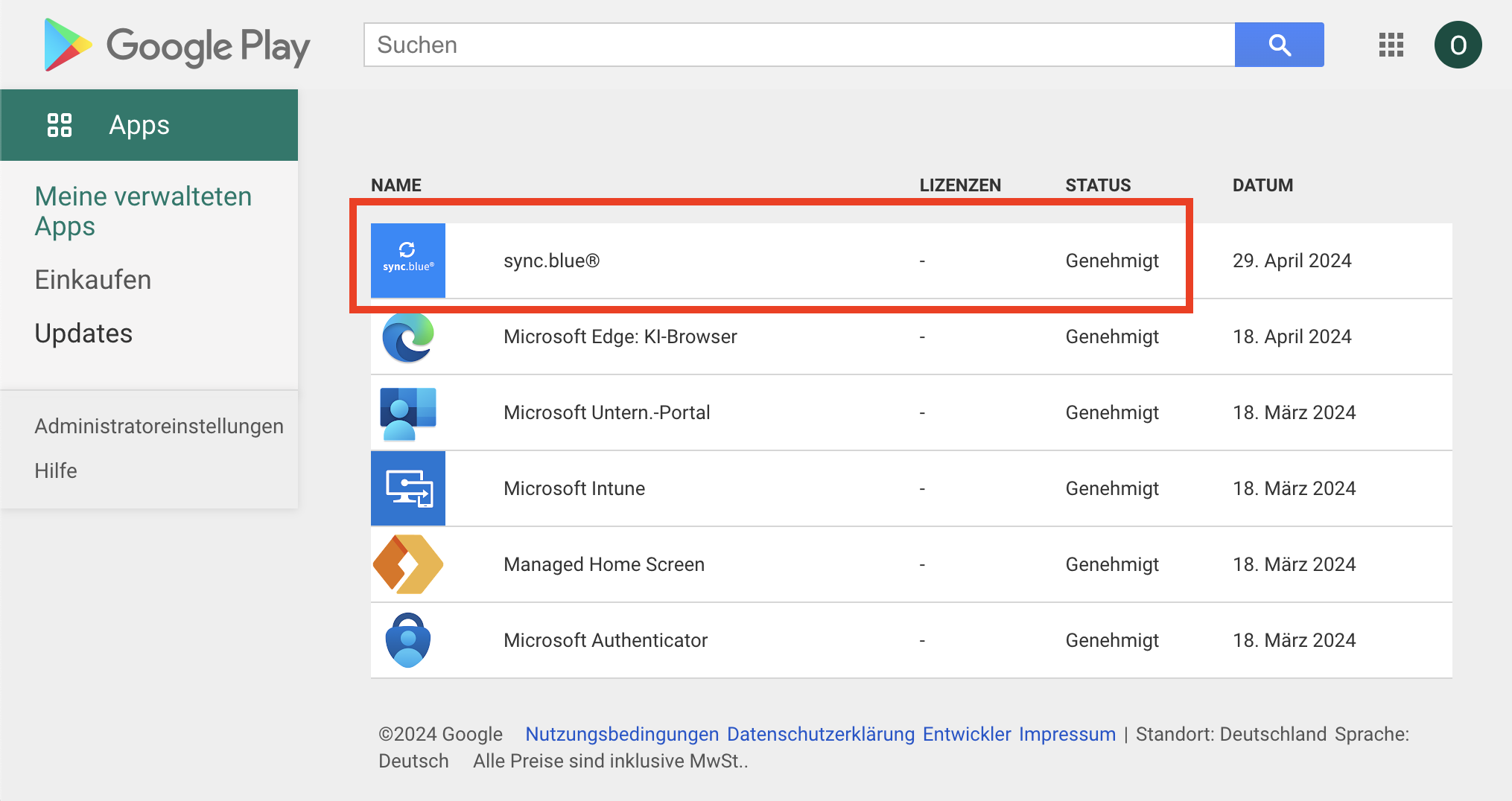Click the date of Managed Home Screen row

[1294, 564]
